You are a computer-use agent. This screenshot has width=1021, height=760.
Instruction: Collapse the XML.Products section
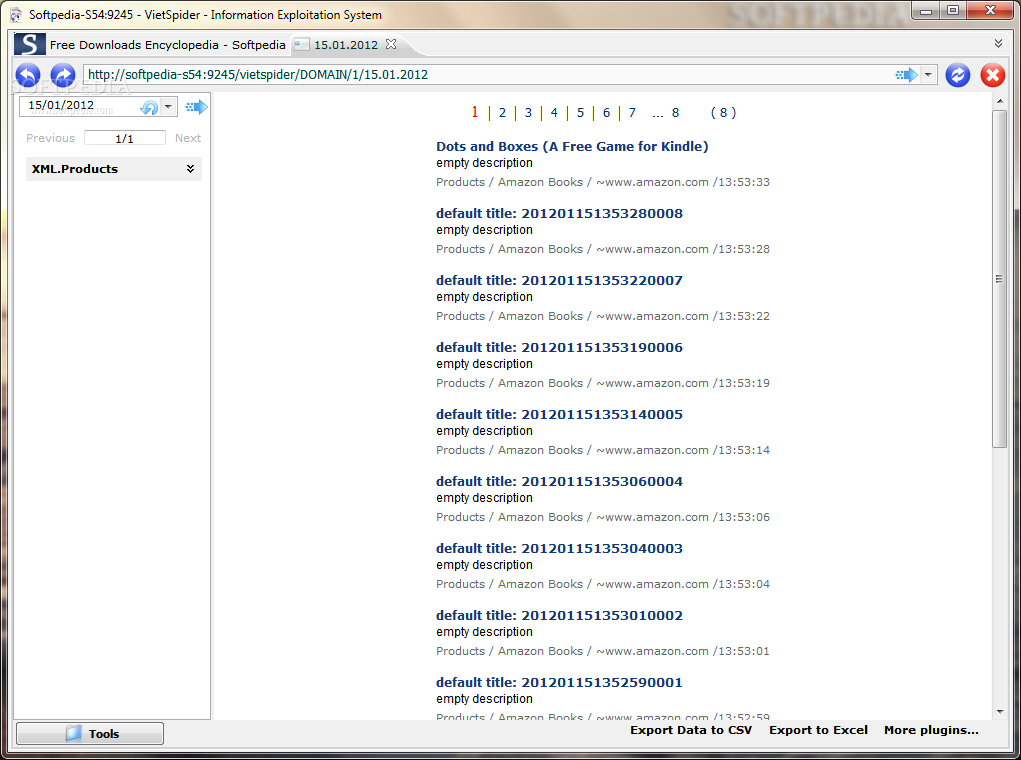click(190, 169)
